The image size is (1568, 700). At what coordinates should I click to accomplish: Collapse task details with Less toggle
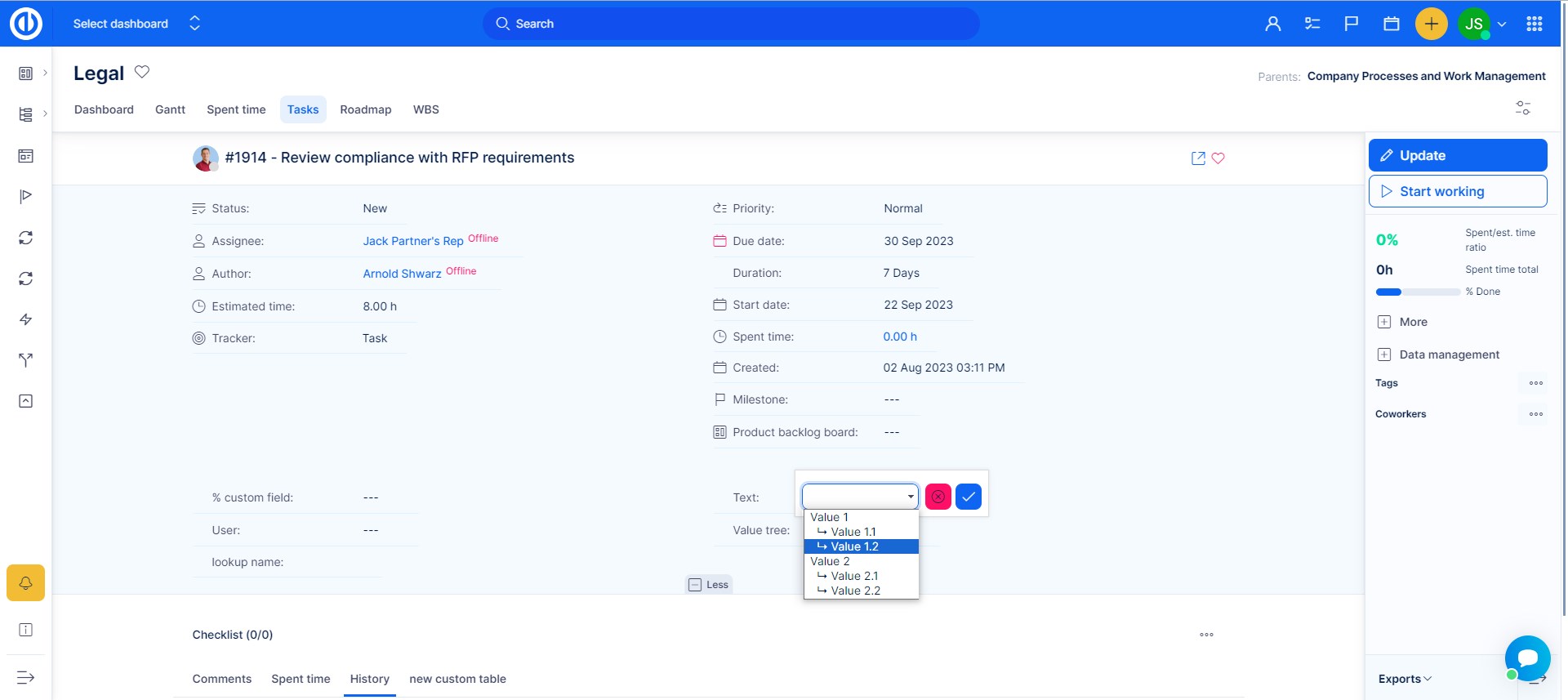708,585
